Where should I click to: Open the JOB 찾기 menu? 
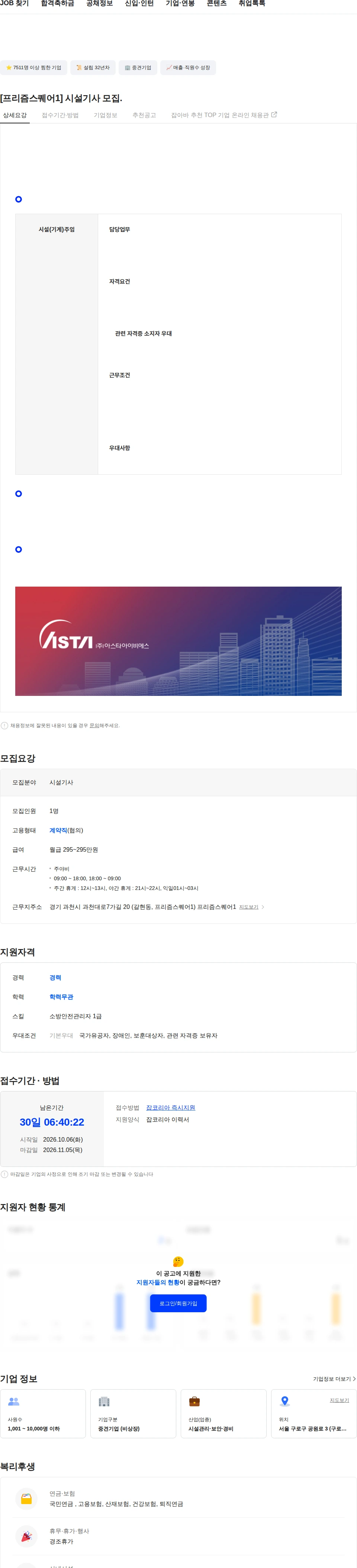coord(15,4)
